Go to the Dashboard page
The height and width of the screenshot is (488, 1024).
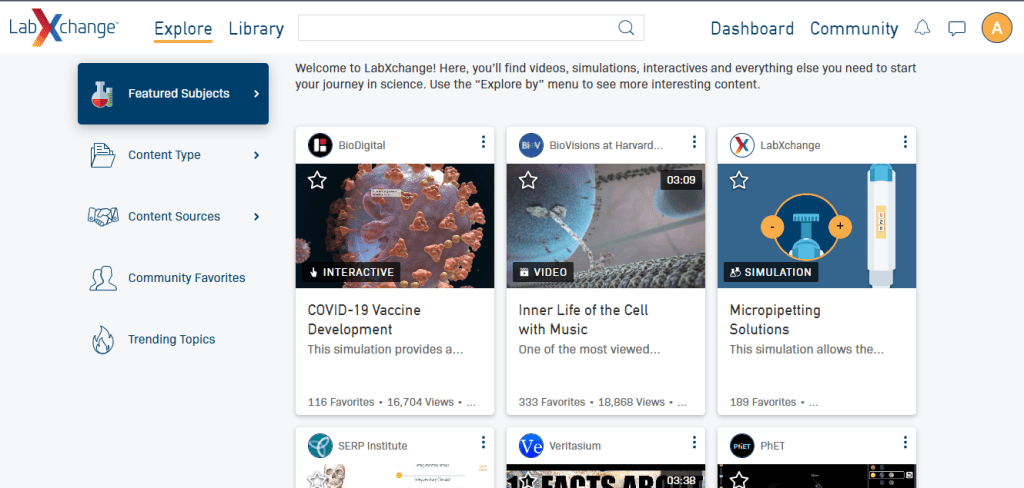click(752, 29)
